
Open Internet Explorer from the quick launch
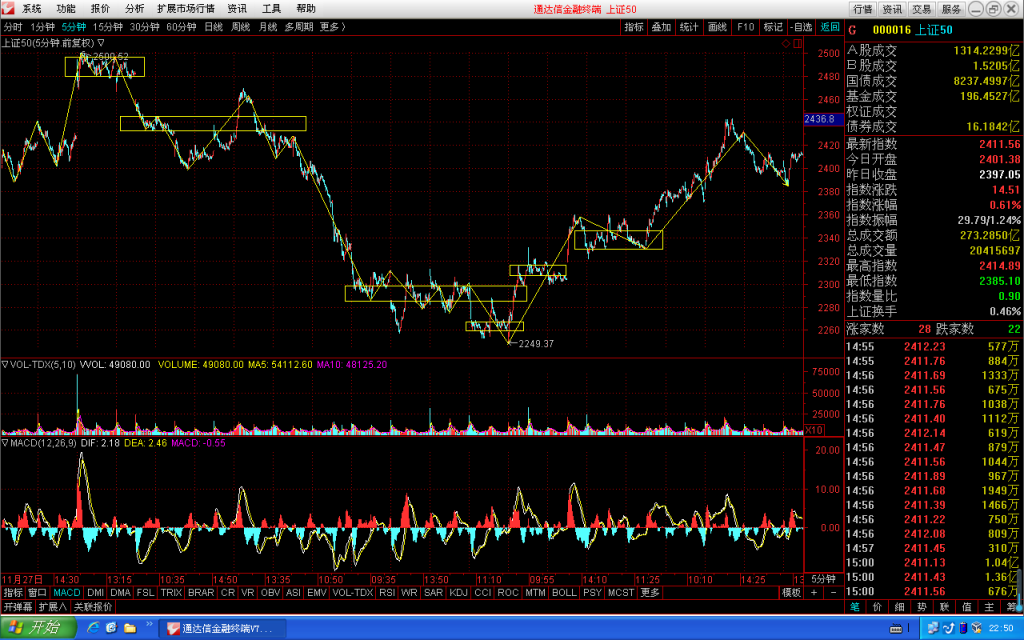tap(93, 628)
